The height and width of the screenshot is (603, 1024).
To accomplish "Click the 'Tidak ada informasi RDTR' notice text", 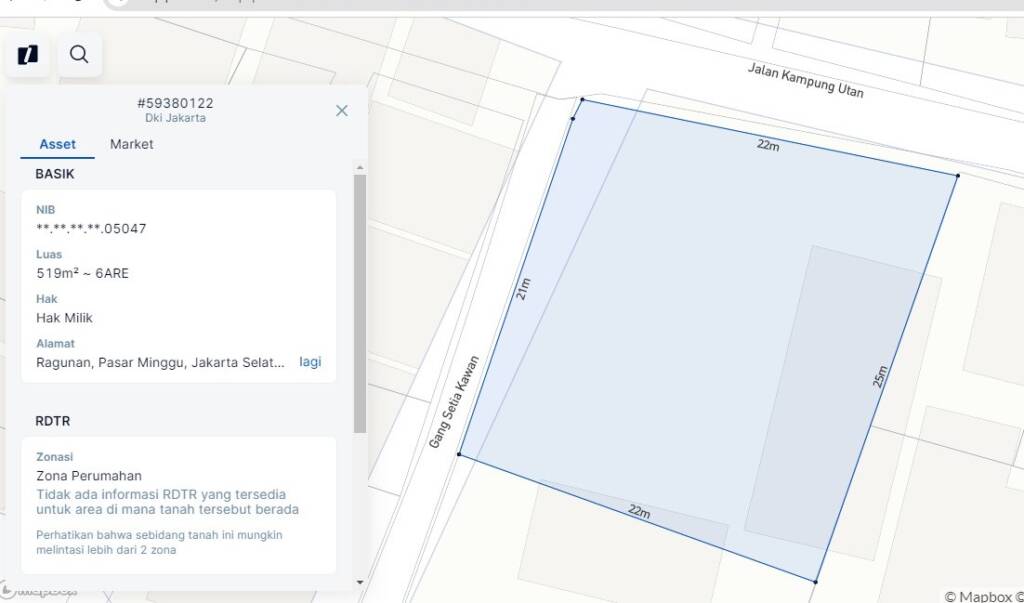I will [167, 502].
